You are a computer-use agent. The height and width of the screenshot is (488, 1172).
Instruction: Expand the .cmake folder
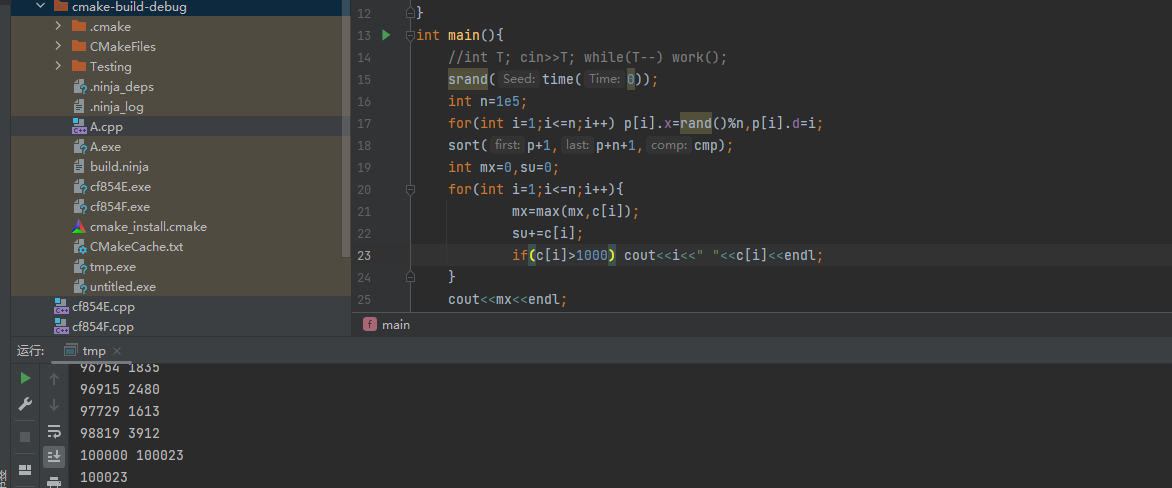coord(58,26)
